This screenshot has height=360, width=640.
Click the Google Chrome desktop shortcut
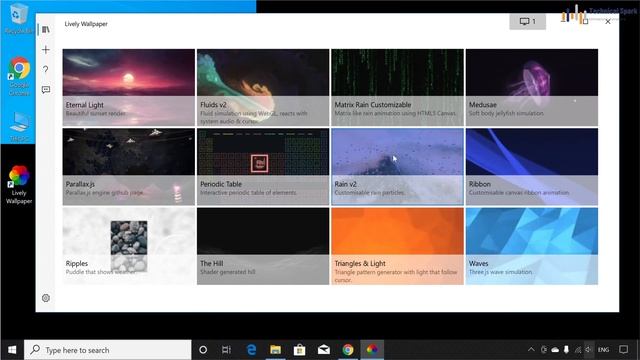19,76
